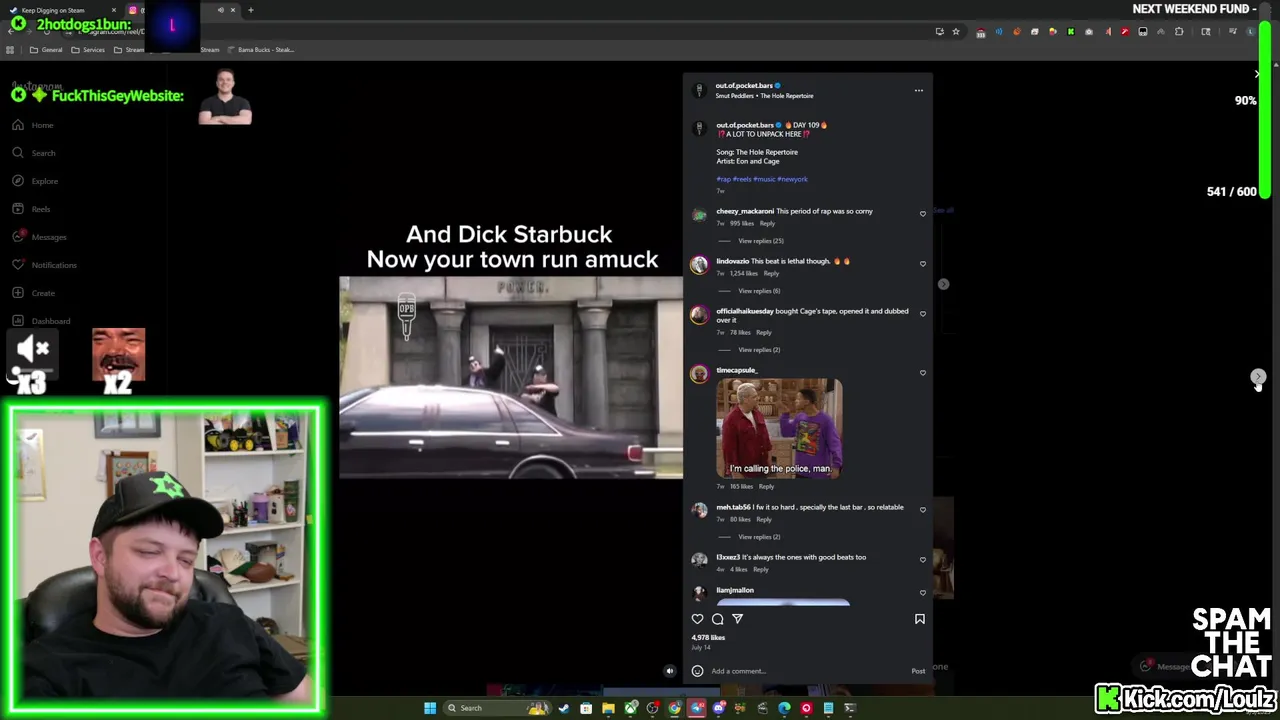This screenshot has width=1280, height=720.
Task: Like timecapsule_'s comment
Action: pyautogui.click(x=923, y=372)
